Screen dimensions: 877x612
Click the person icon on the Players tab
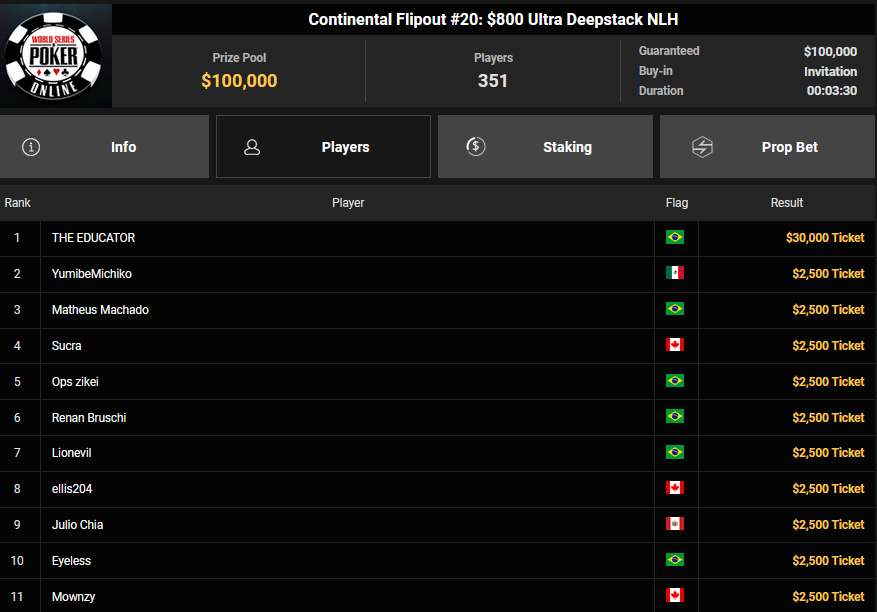(252, 147)
